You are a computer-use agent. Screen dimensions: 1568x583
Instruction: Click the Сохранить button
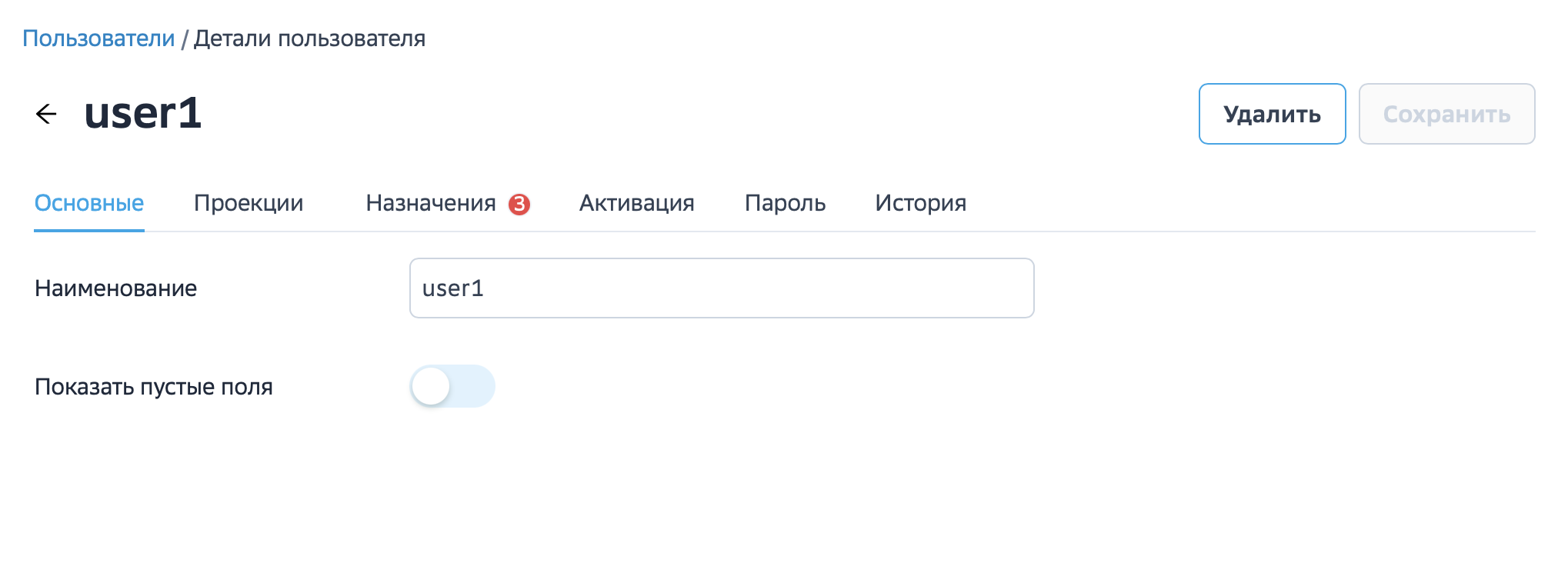(1446, 115)
